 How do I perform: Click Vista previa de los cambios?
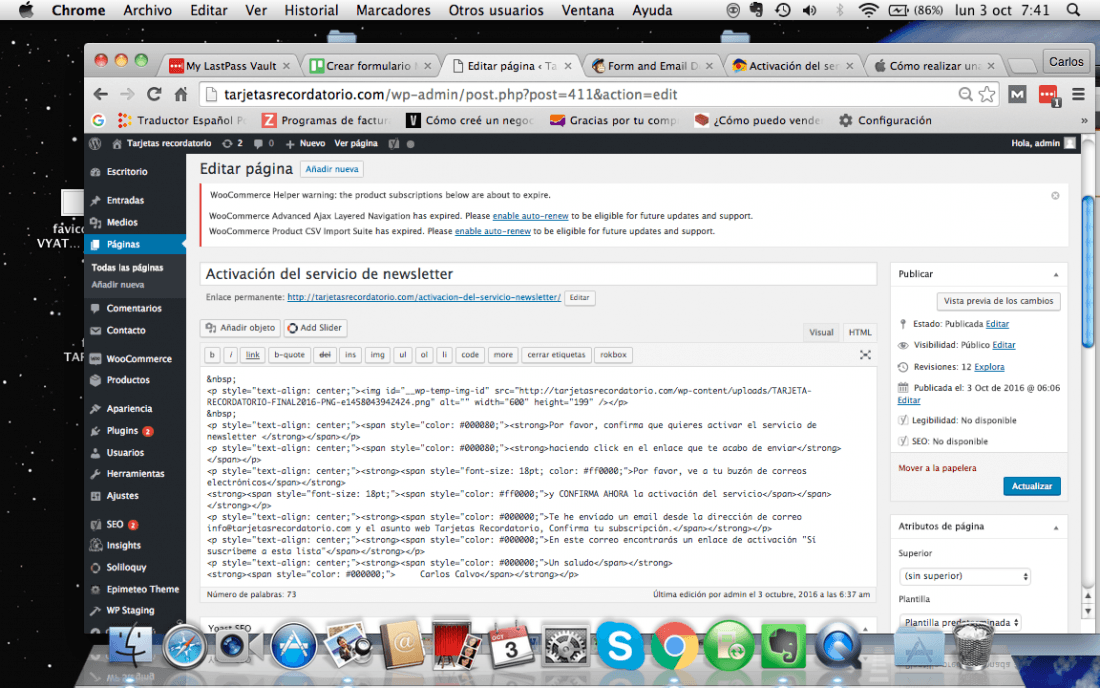[998, 301]
